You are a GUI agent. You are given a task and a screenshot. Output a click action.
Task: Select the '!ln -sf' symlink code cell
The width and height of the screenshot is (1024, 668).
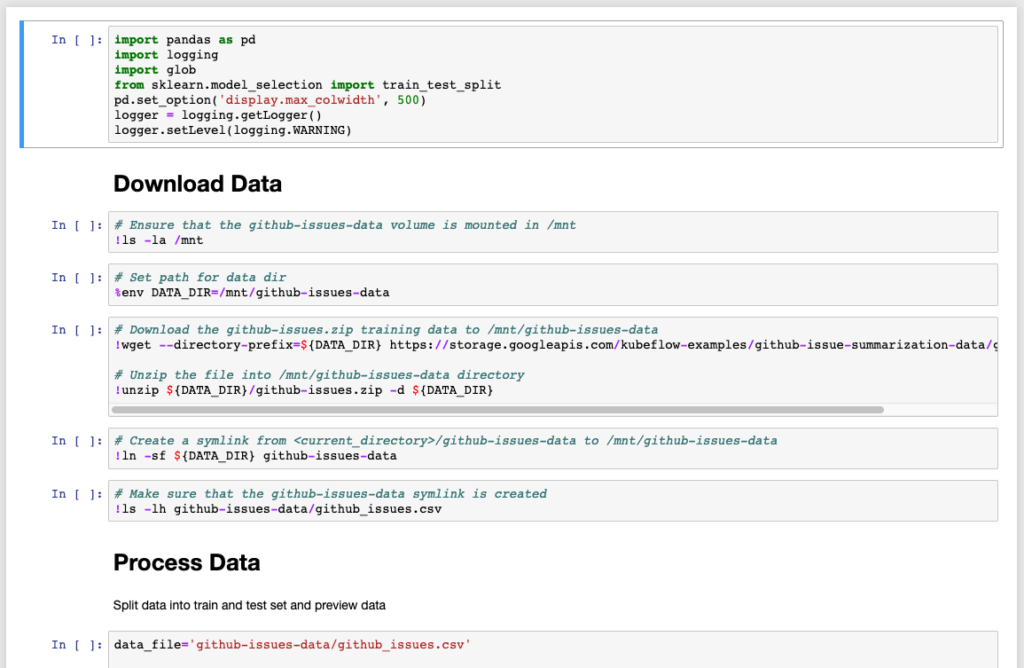[x=552, y=448]
